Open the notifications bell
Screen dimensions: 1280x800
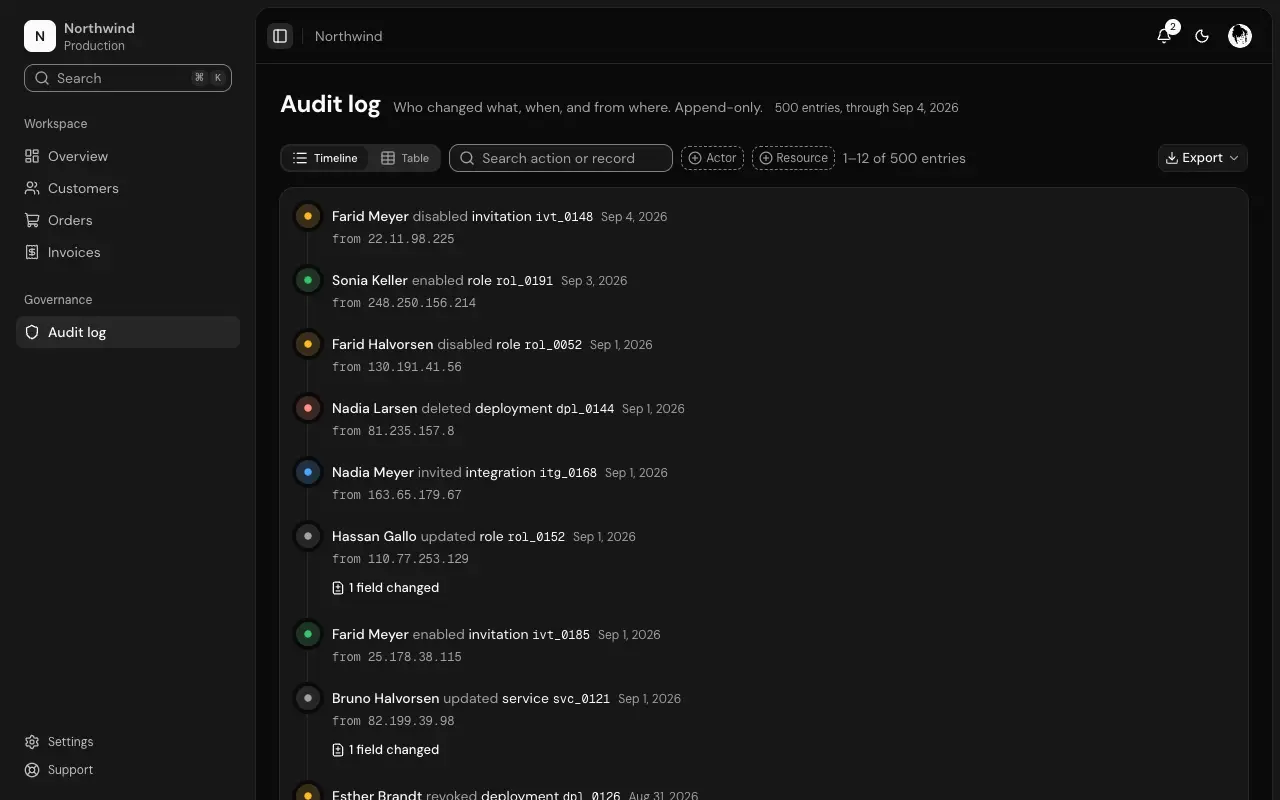click(1164, 36)
